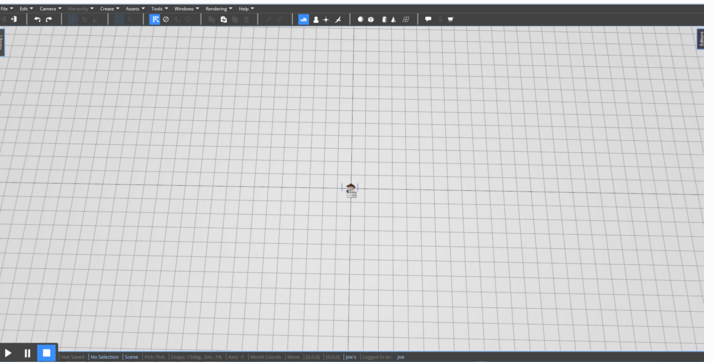Select the highlighted selection tool icon

coord(155,19)
